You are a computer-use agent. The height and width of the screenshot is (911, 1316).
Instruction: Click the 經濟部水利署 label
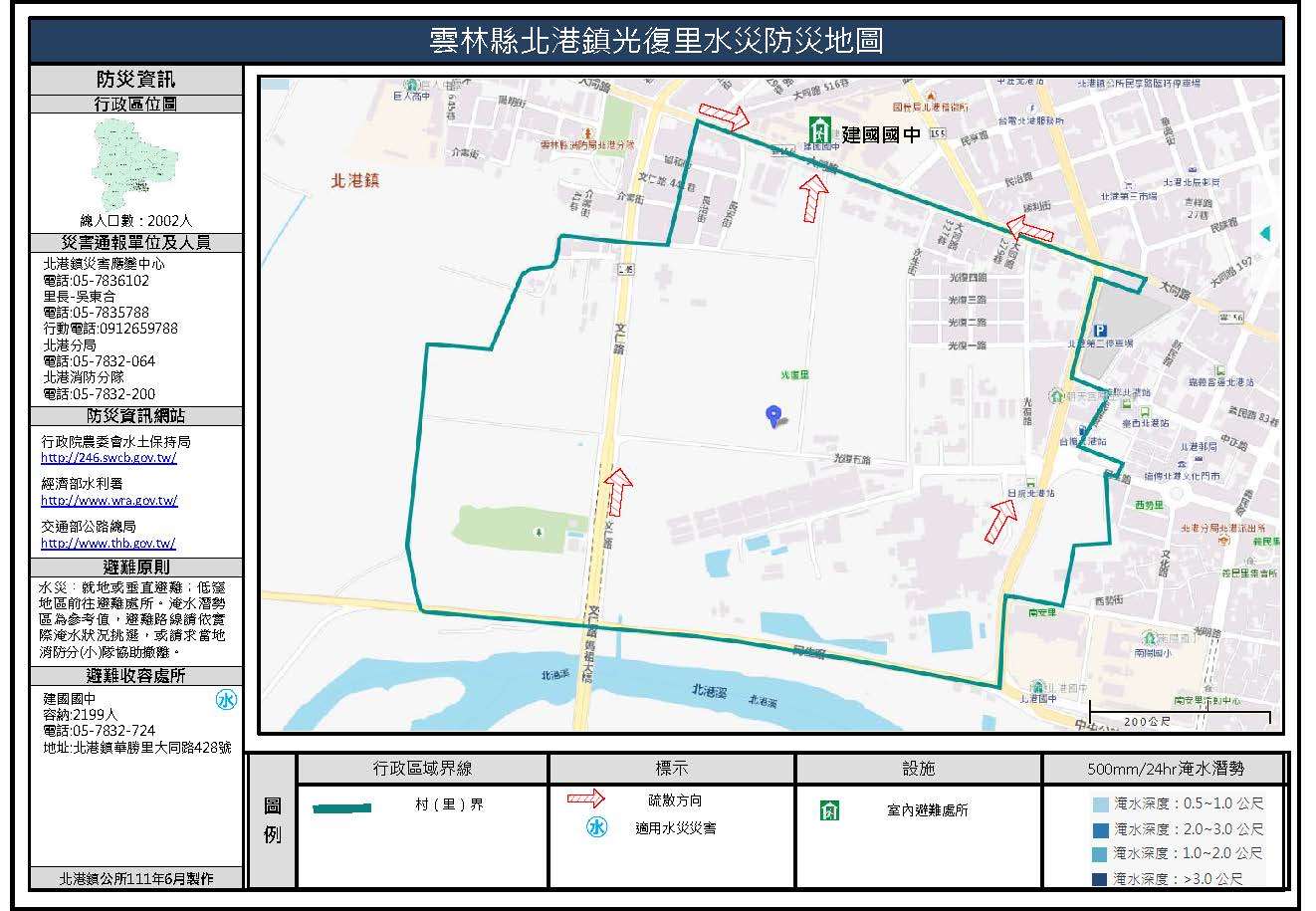tap(82, 484)
